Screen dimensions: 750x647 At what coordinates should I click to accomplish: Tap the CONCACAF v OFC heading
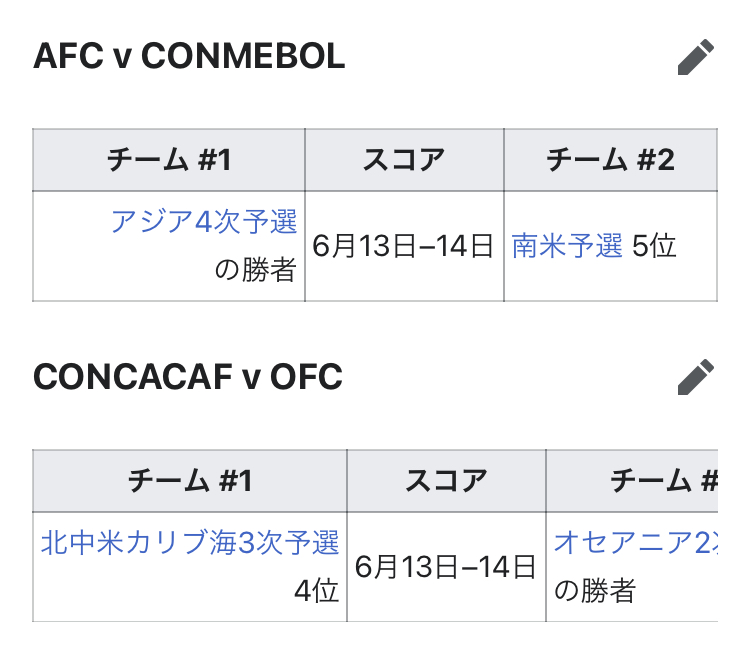click(188, 377)
